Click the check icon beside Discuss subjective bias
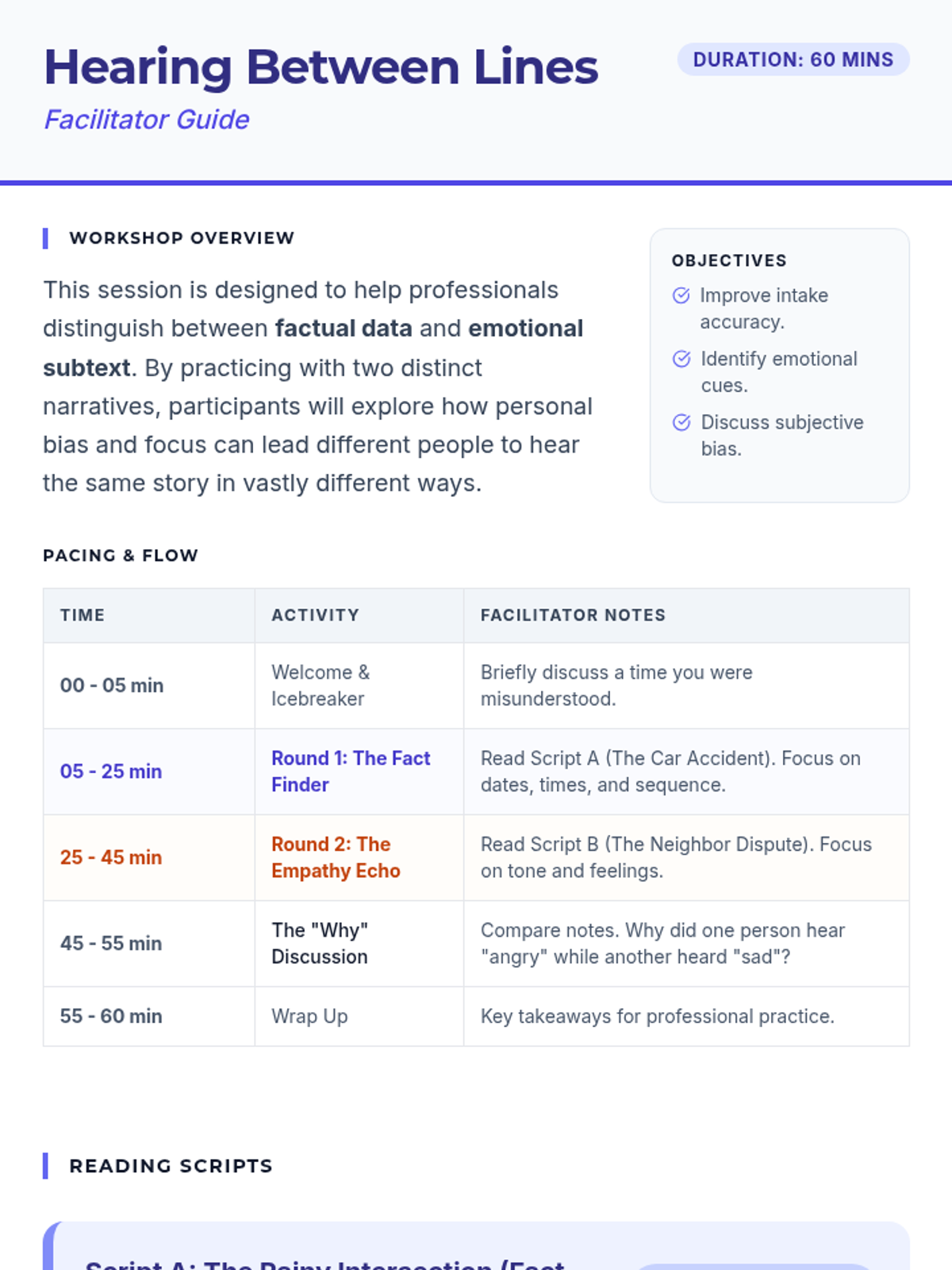 click(x=681, y=422)
